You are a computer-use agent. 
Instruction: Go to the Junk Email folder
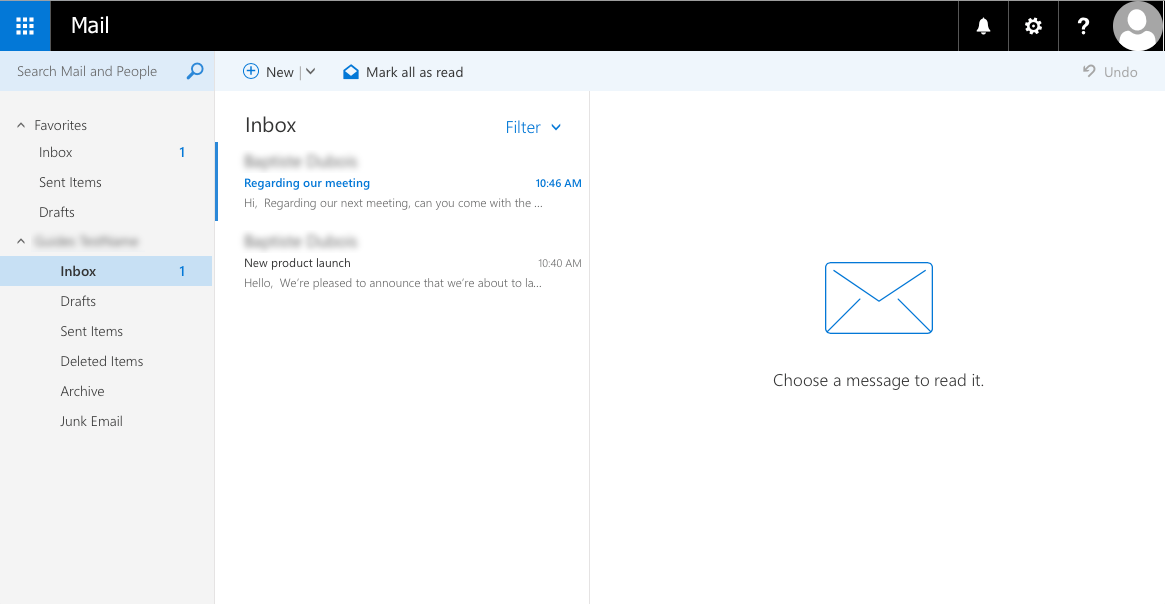(91, 421)
